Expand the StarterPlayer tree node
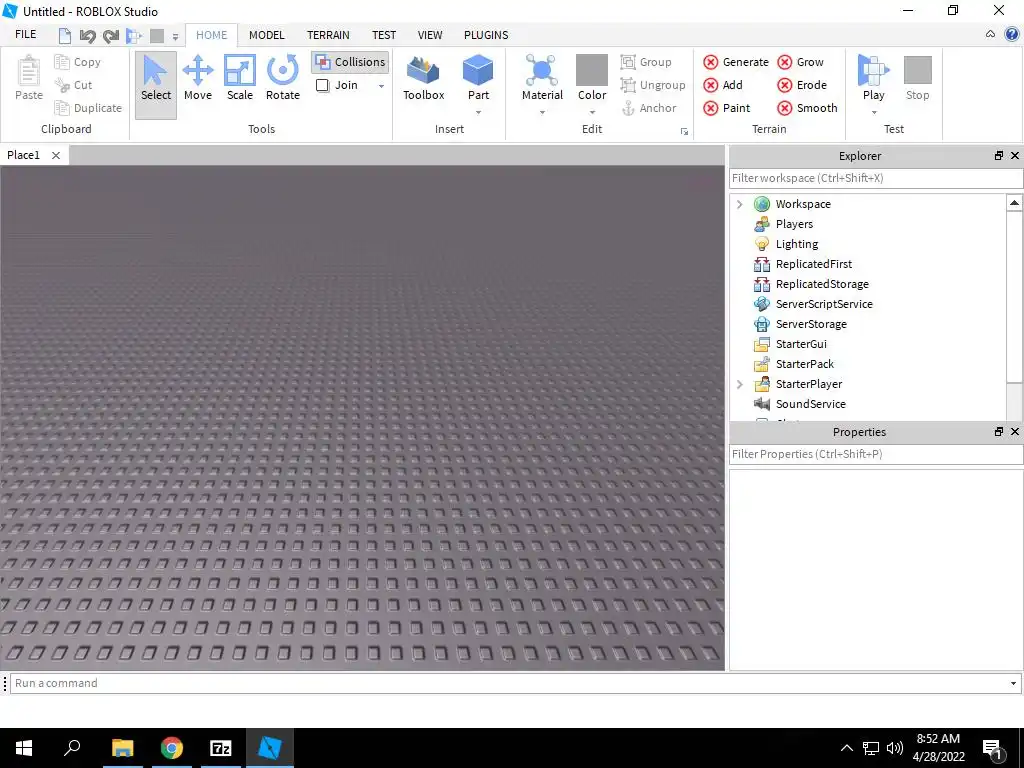Image resolution: width=1024 pixels, height=768 pixels. [739, 384]
